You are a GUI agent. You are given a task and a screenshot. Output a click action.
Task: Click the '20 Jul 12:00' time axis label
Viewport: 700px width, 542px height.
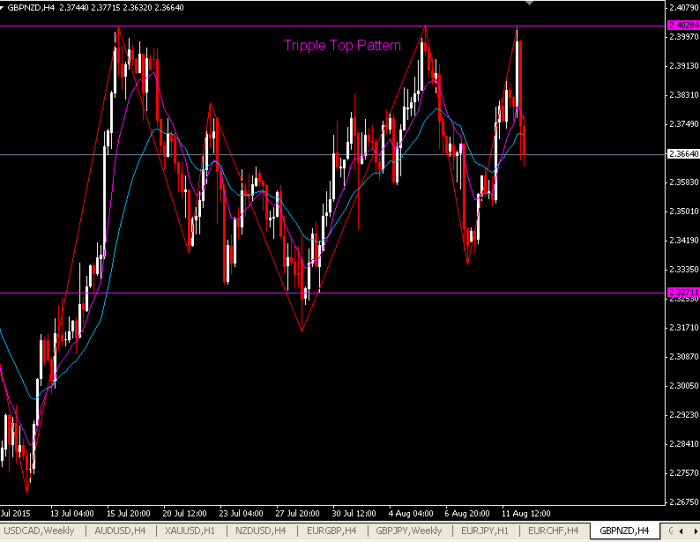pos(185,513)
